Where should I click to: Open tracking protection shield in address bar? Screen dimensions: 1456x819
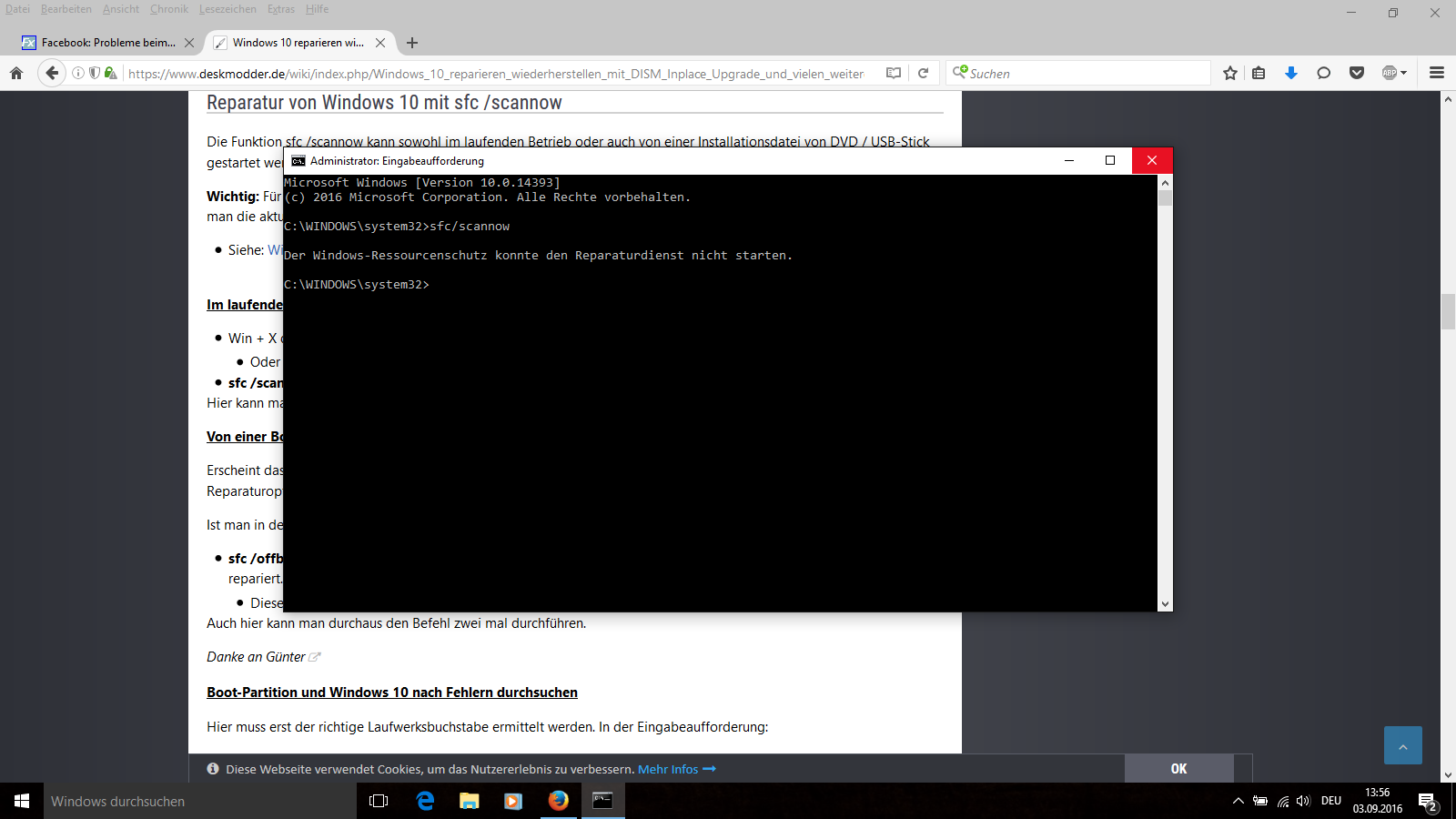pyautogui.click(x=94, y=73)
